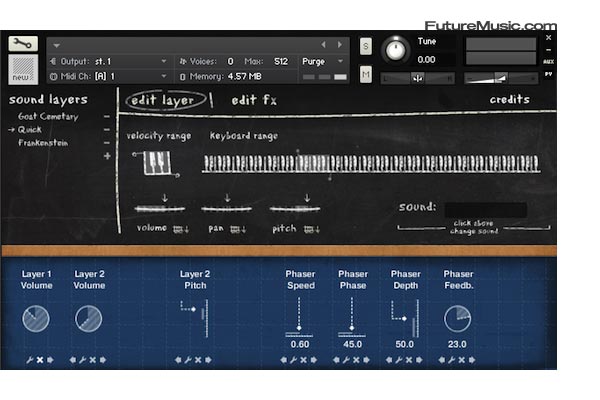This screenshot has height=400, width=600.
Task: Open the instrument name dropdown arrow
Action: 57,46
